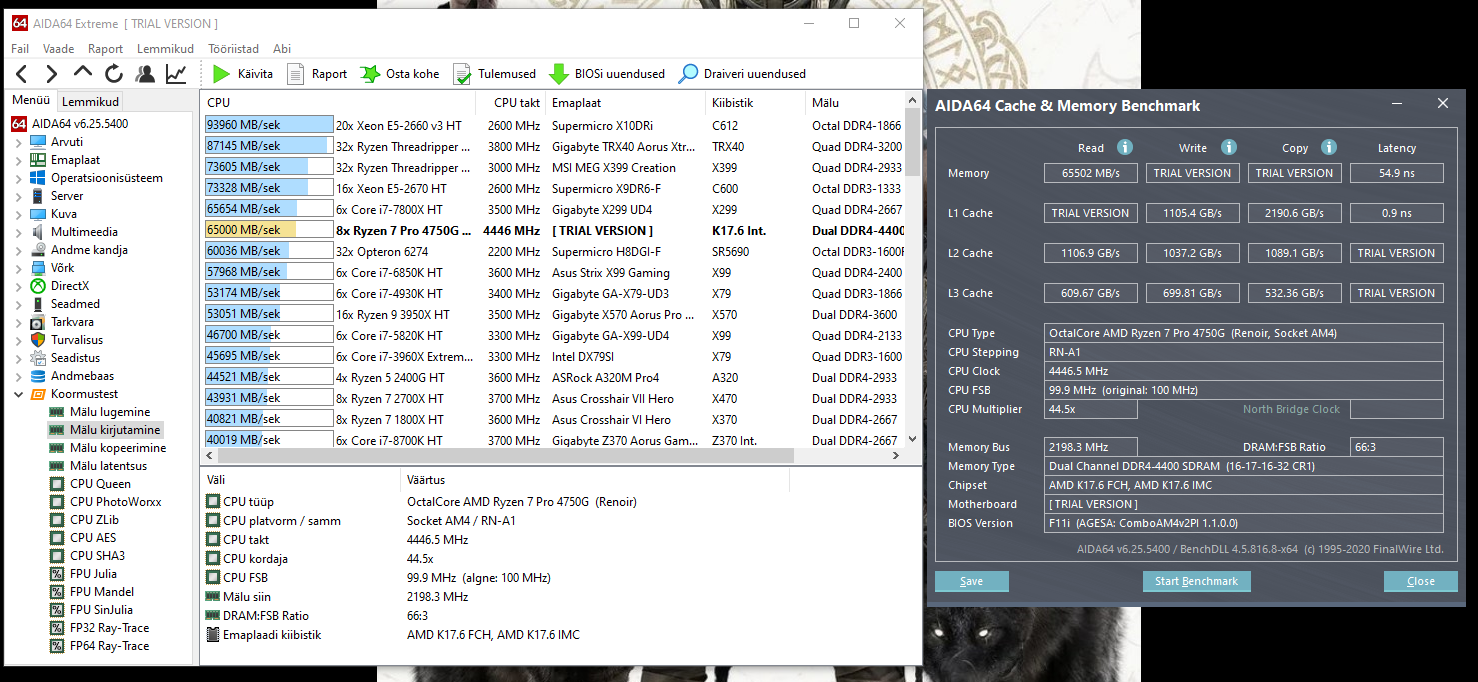The image size is (1478, 682).
Task: Open the user report icon in toolbar
Action: [x=145, y=73]
